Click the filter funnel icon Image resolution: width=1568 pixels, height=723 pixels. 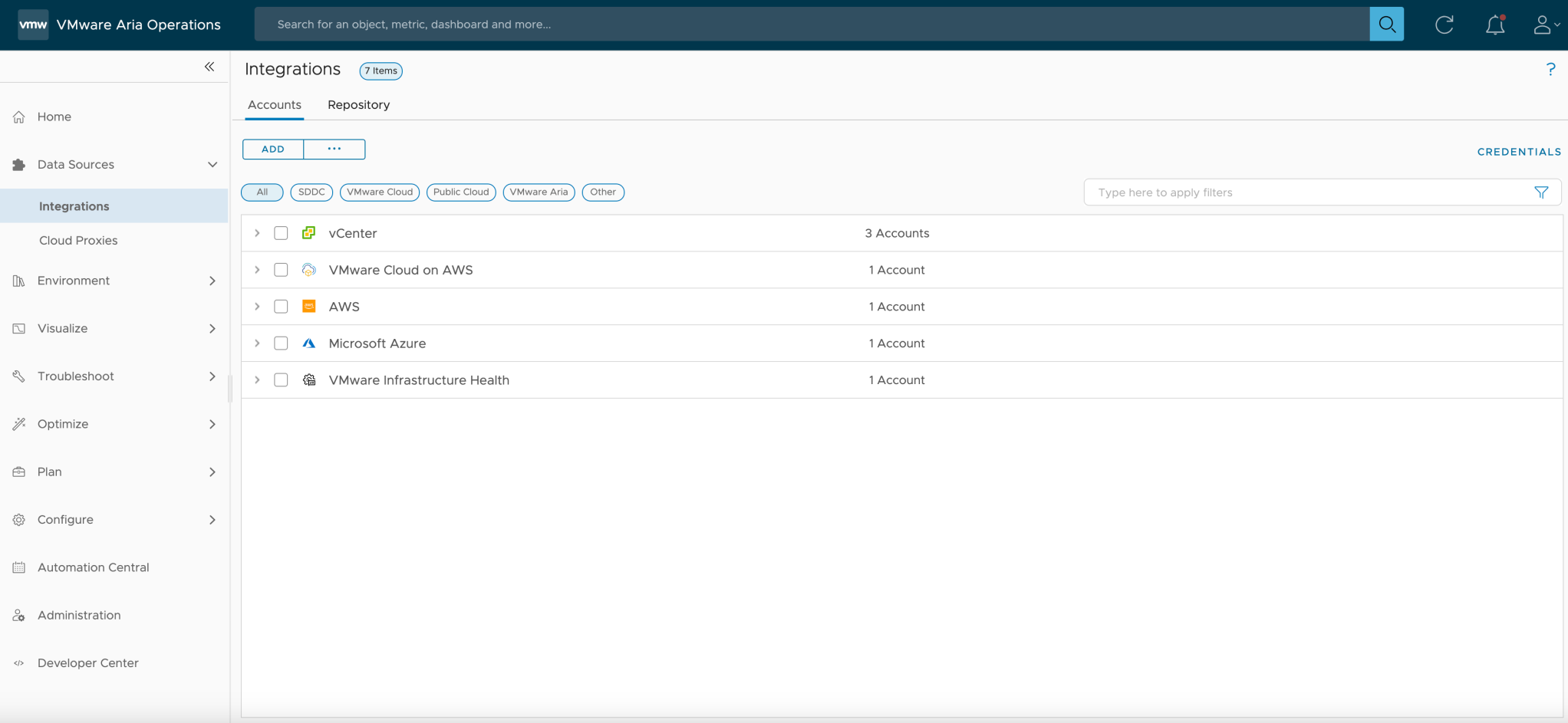tap(1542, 192)
